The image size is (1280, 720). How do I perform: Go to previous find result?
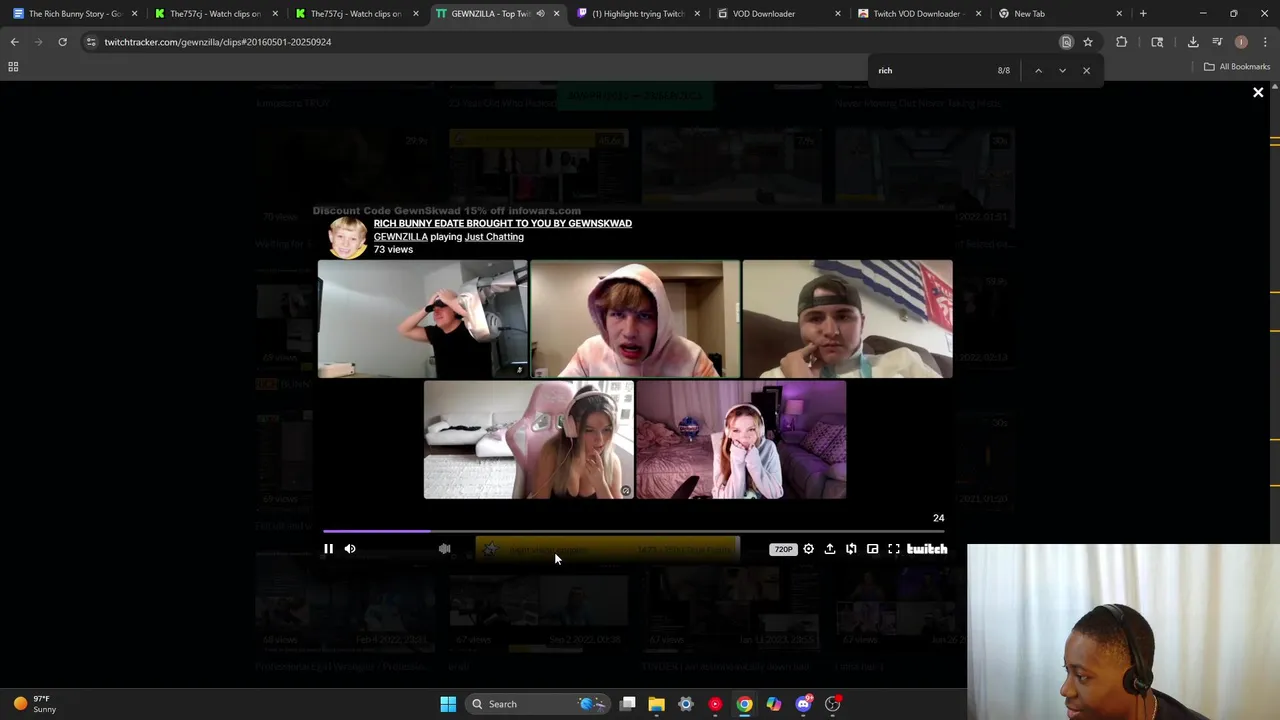tap(1038, 70)
